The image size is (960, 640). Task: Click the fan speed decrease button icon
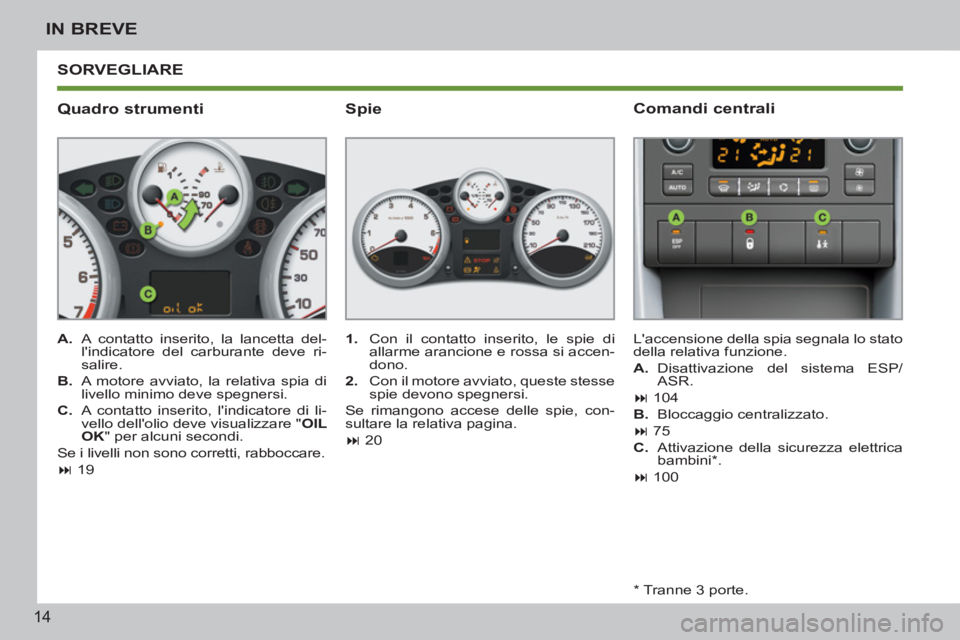pyautogui.click(x=860, y=188)
